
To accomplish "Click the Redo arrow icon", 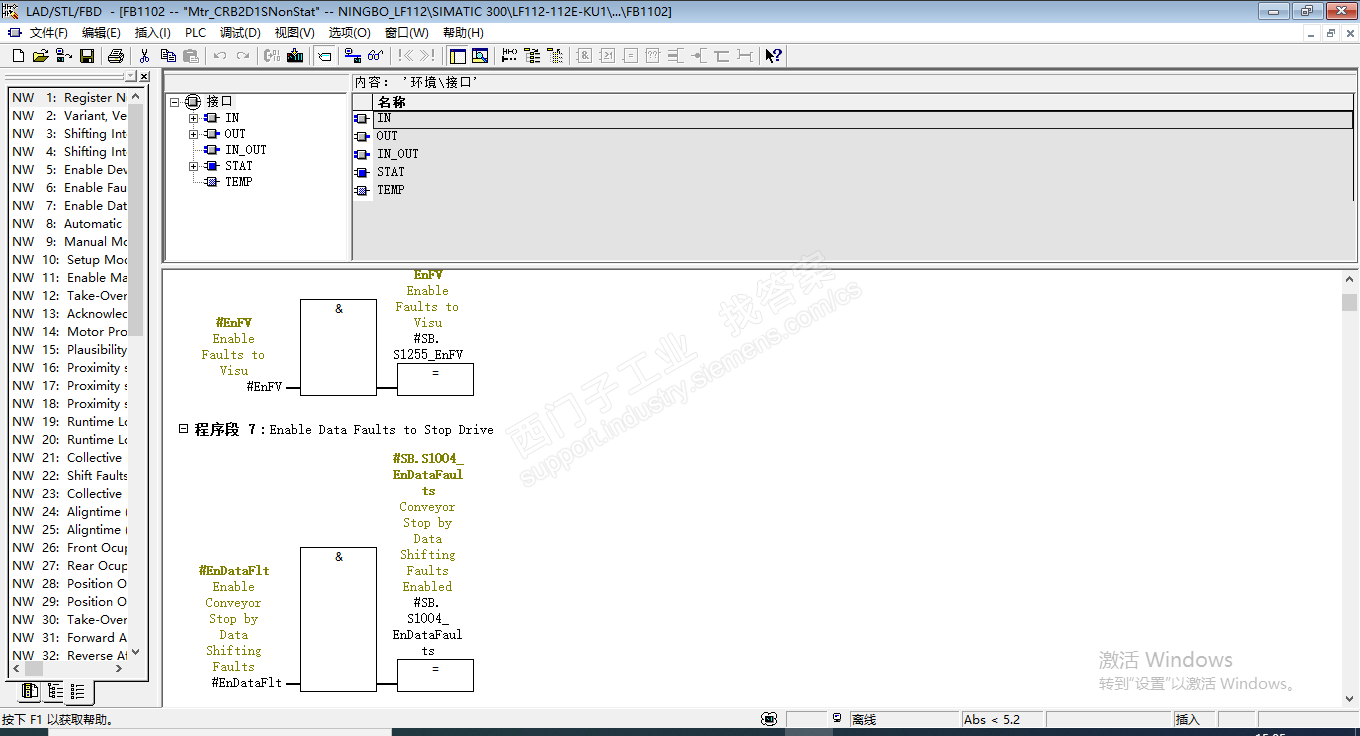I will [x=242, y=56].
